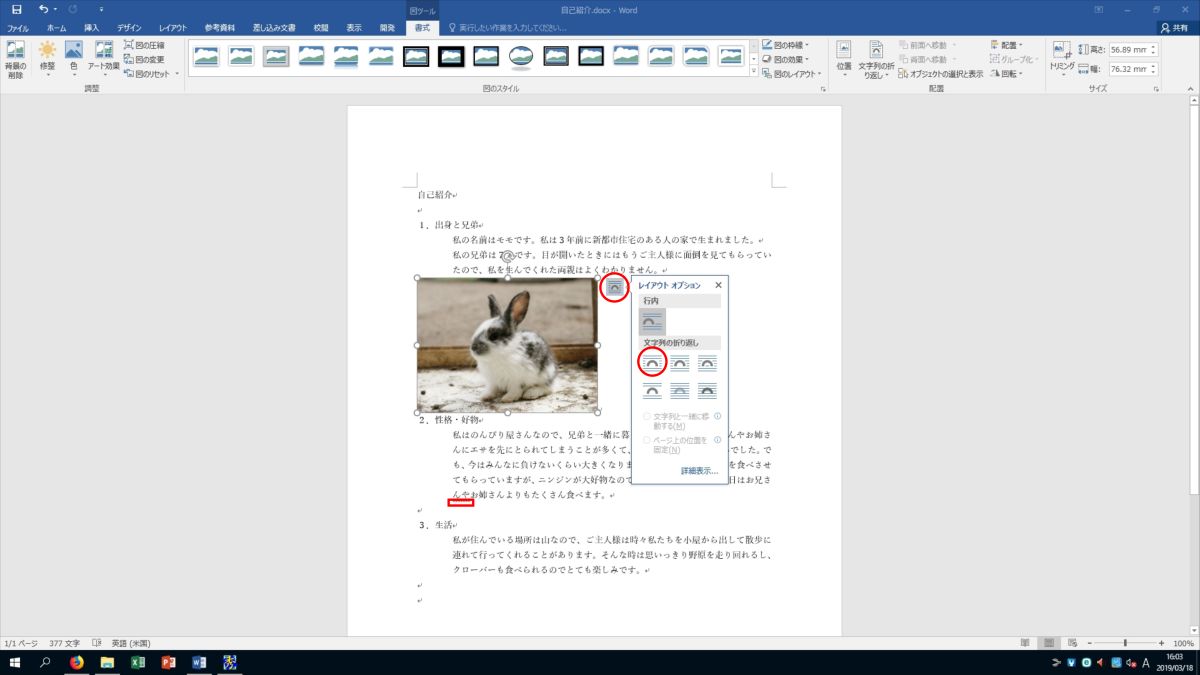1200x675 pixels.
Task: Open PowerPoint from the taskbar
Action: coord(168,662)
